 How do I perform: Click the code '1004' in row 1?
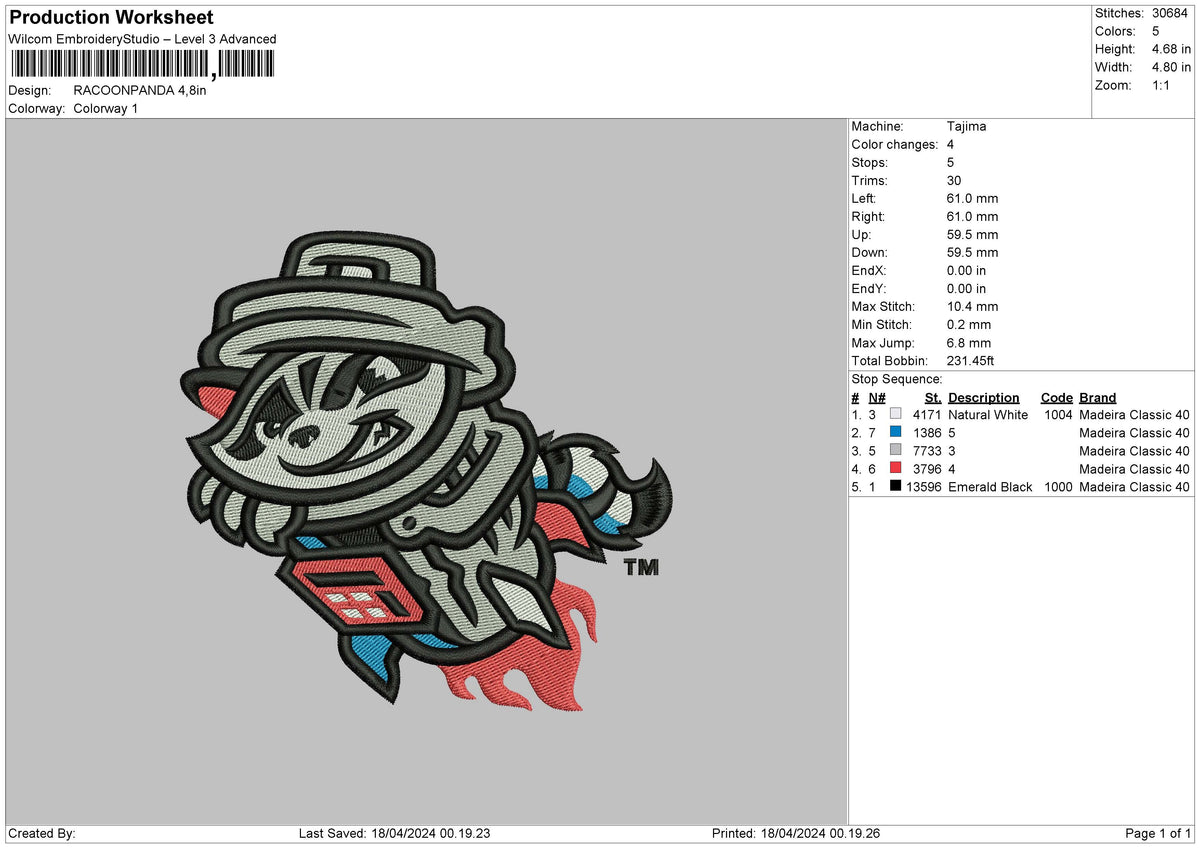[x=1058, y=414]
